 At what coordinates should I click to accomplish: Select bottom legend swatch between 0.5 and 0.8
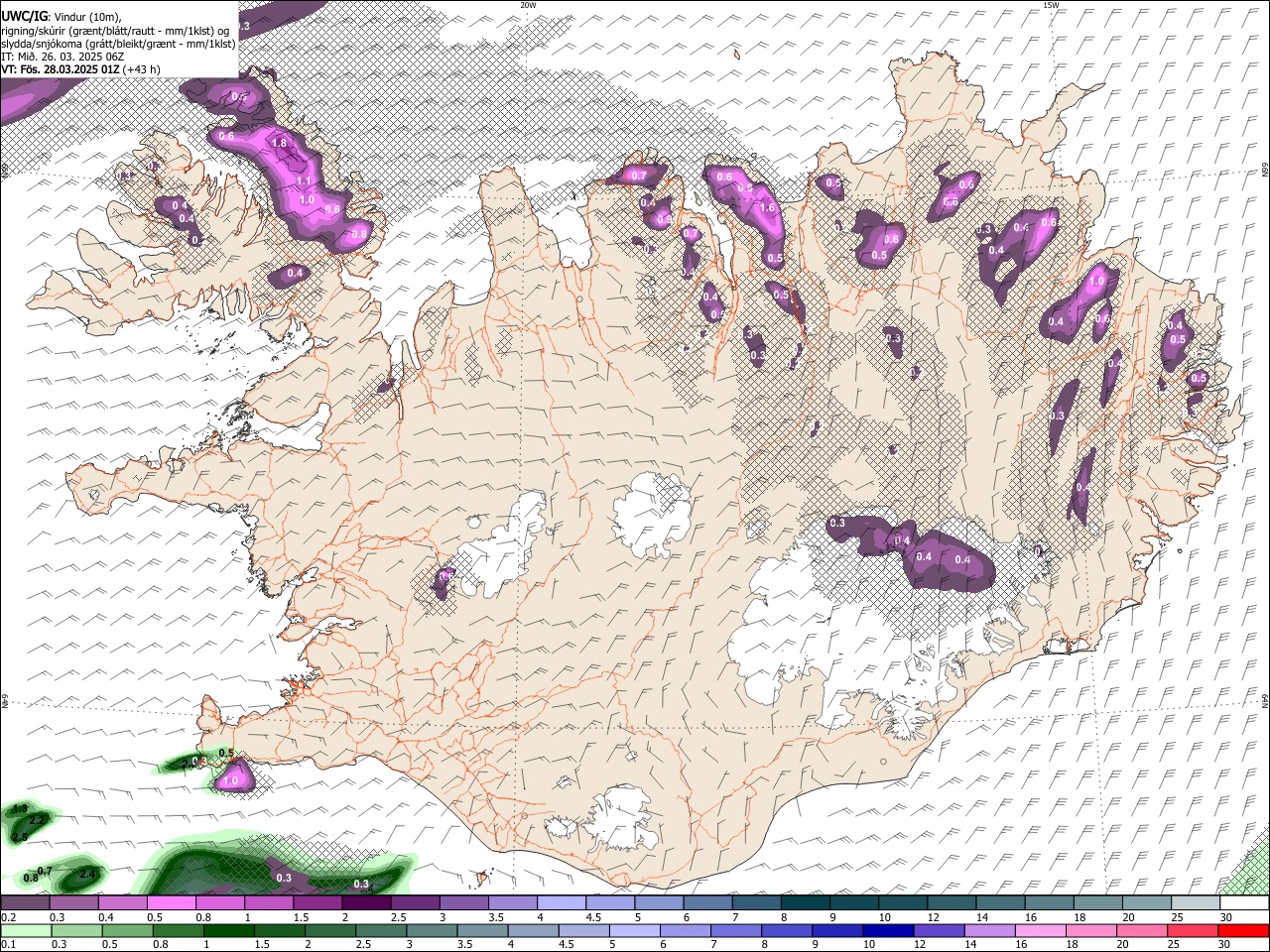(127, 930)
